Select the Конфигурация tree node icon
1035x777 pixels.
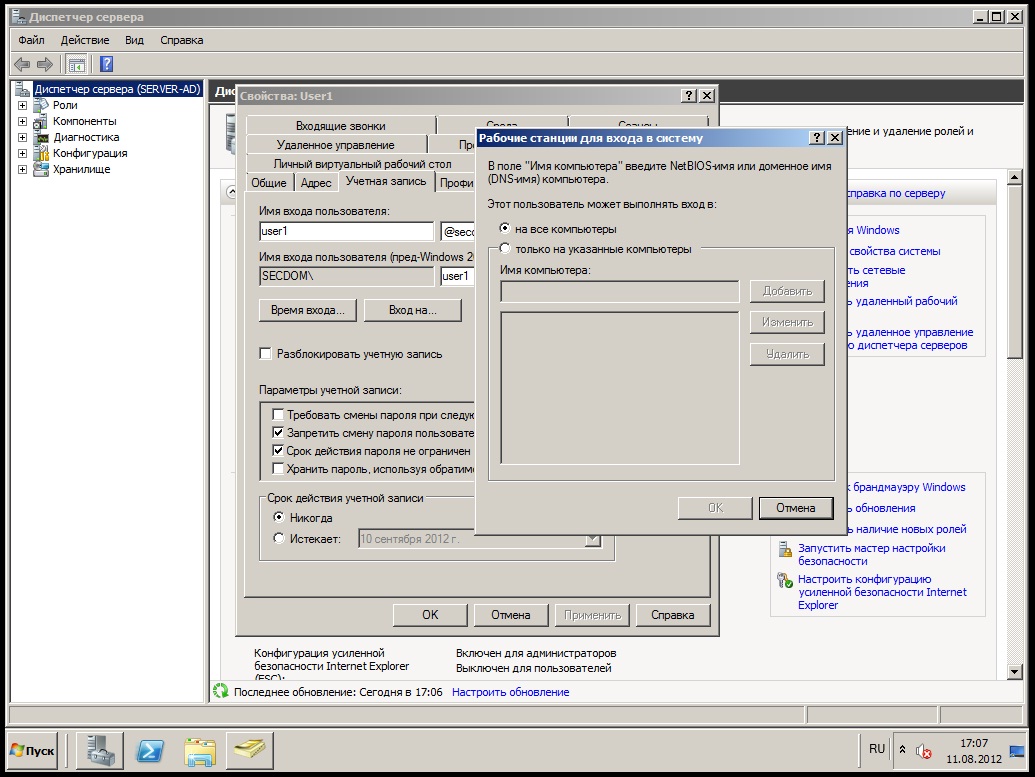coord(41,153)
